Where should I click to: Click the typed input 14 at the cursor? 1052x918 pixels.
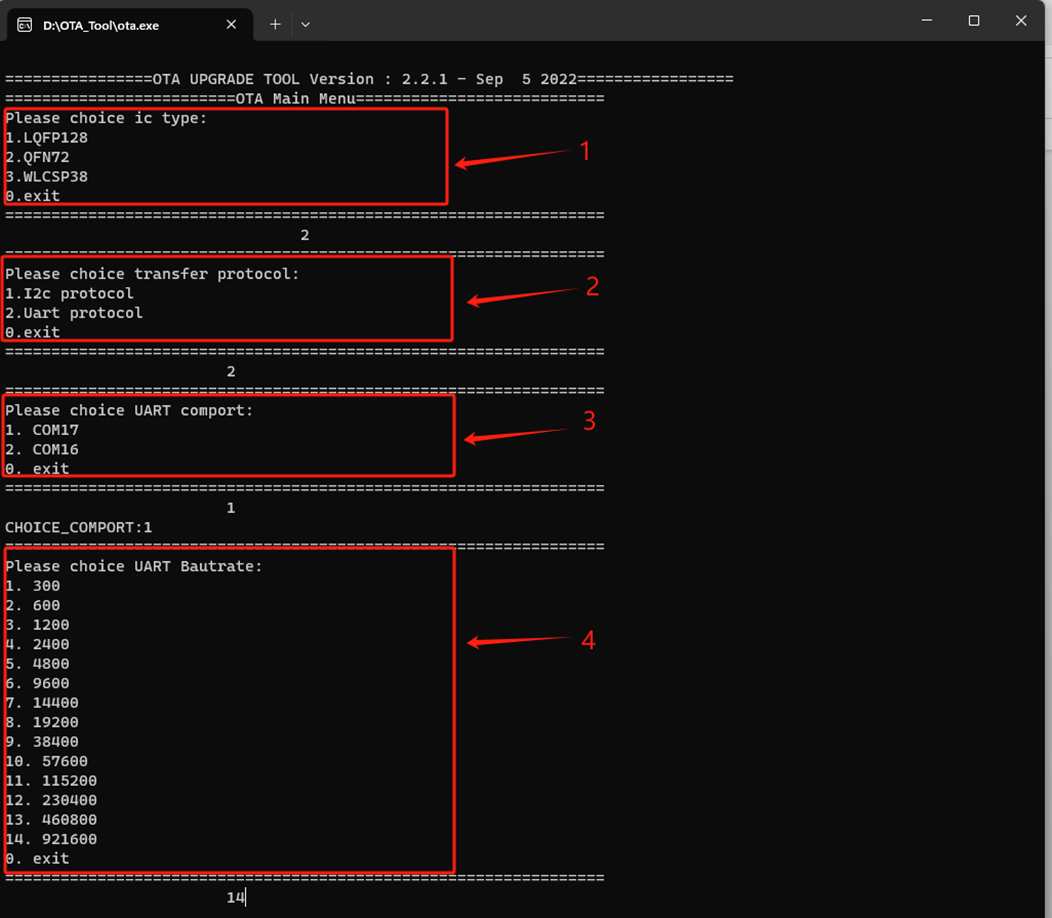pos(235,897)
